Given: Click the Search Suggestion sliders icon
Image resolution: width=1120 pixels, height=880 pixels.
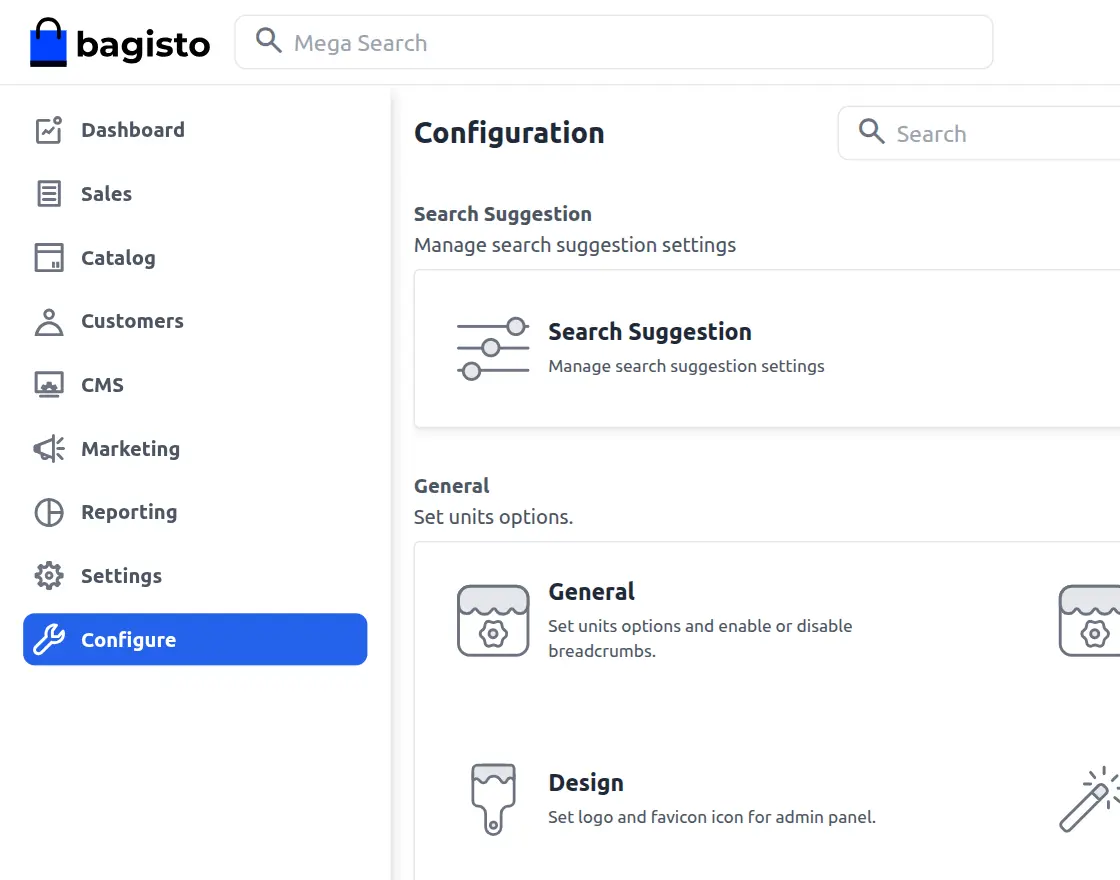Looking at the screenshot, I should pos(492,347).
